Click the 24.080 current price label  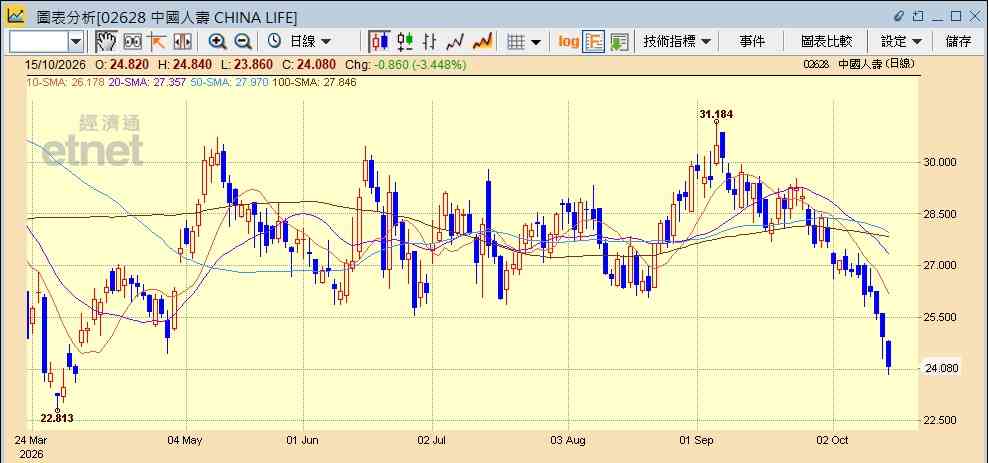point(942,368)
